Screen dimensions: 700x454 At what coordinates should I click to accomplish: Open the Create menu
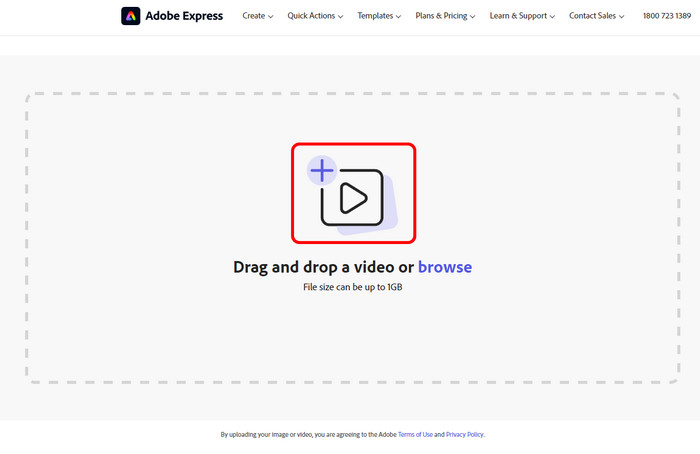258,16
